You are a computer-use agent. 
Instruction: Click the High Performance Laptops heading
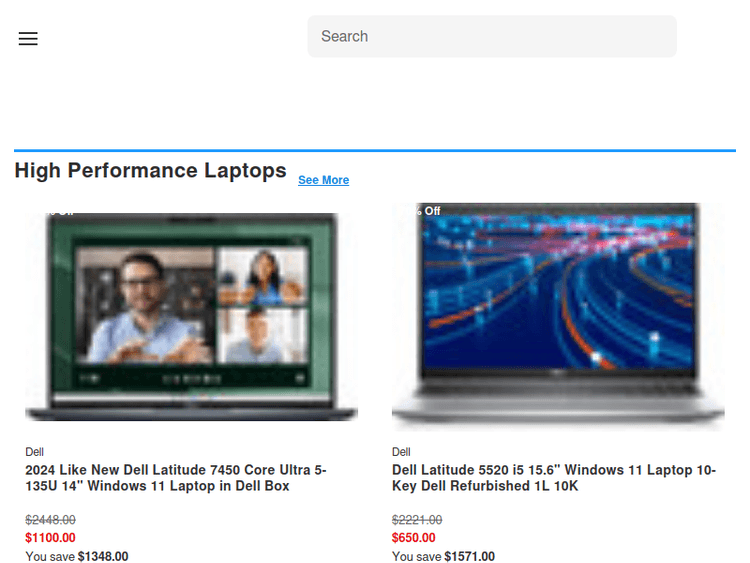pyautogui.click(x=150, y=171)
